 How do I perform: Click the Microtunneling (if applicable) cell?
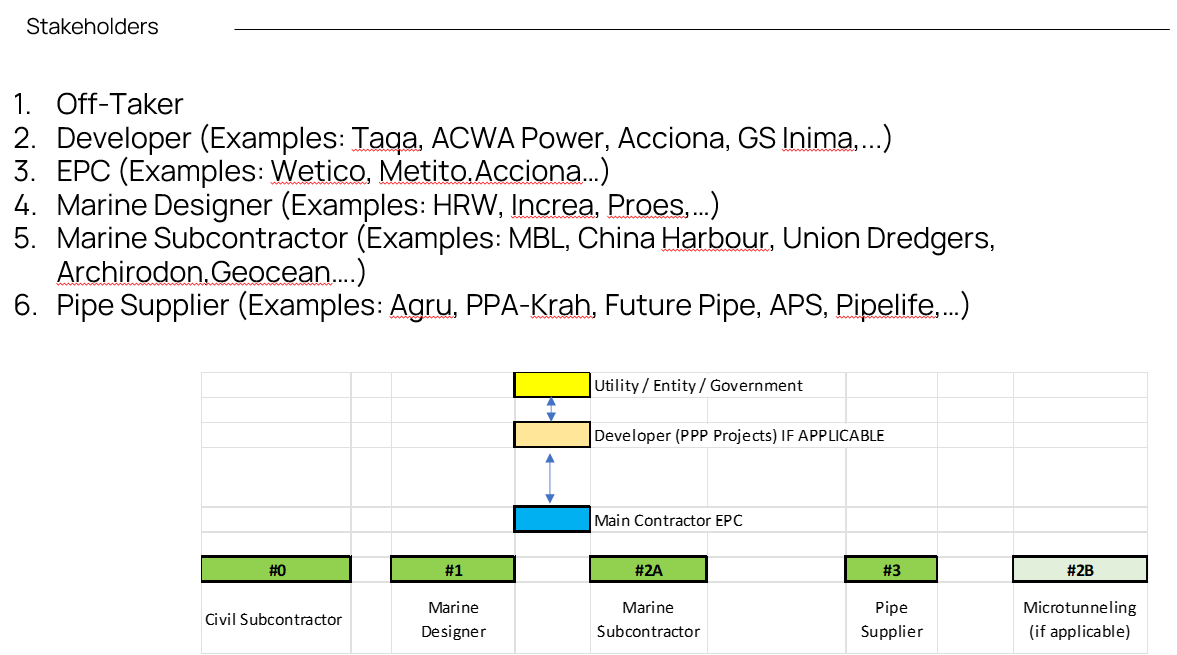1079,619
